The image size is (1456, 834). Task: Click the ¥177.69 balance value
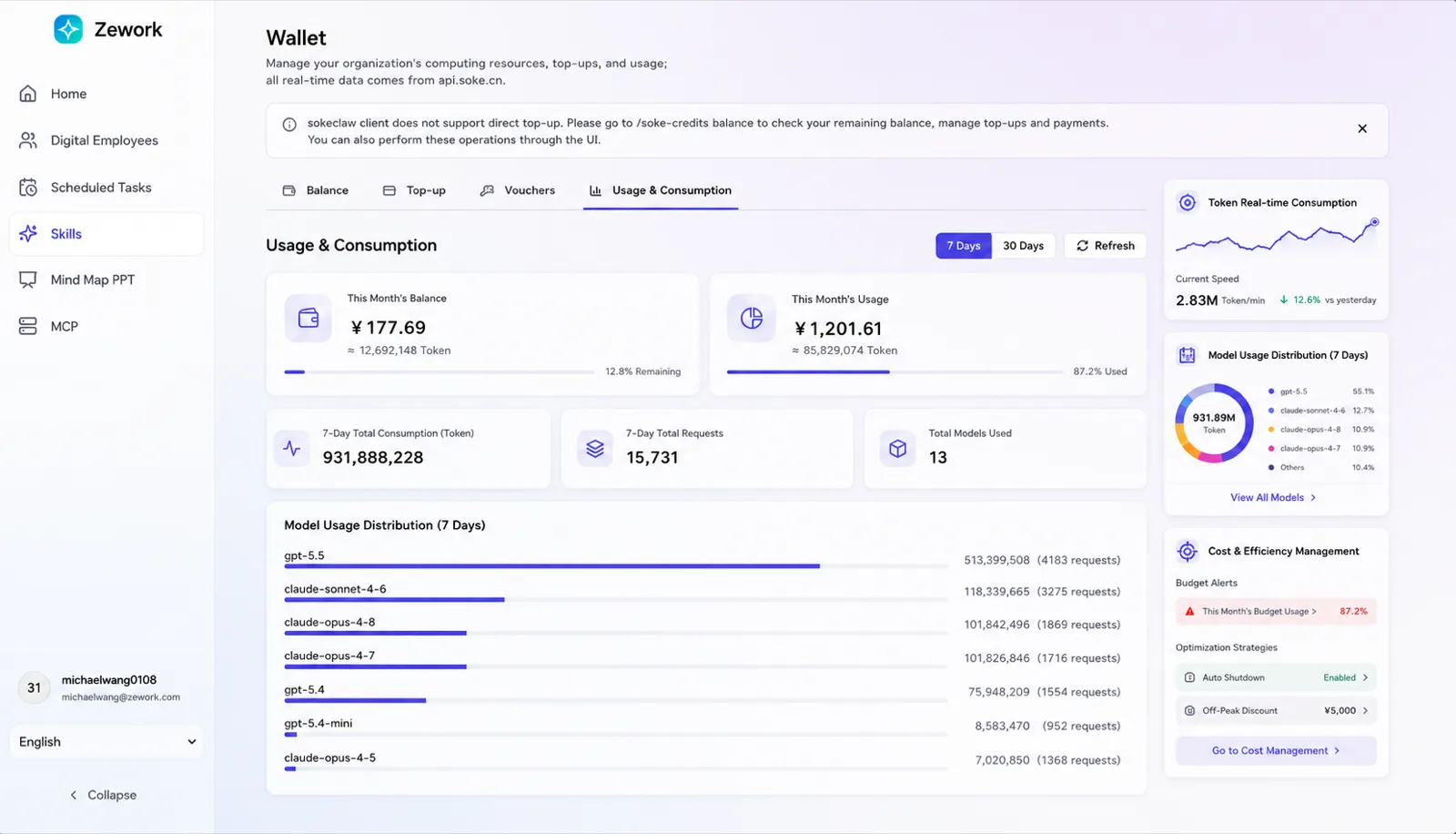tap(389, 328)
